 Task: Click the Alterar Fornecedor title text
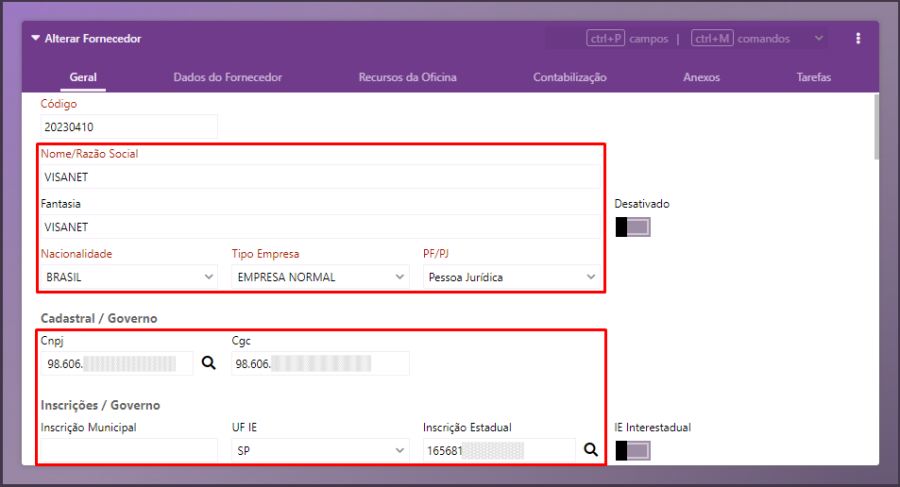[x=93, y=38]
